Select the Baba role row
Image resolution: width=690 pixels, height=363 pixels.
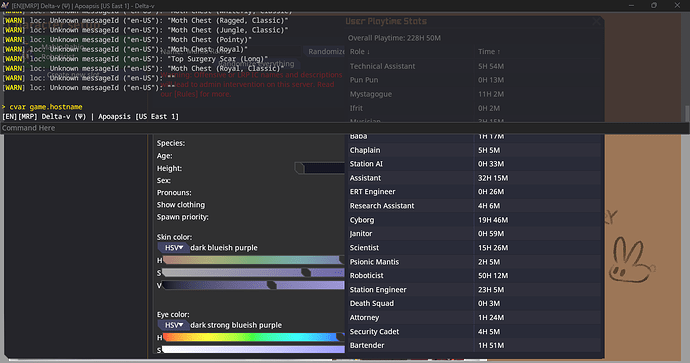tap(474, 137)
